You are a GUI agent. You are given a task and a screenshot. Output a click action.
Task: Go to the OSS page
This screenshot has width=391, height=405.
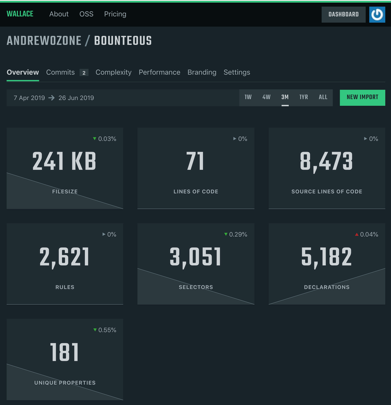coord(86,14)
